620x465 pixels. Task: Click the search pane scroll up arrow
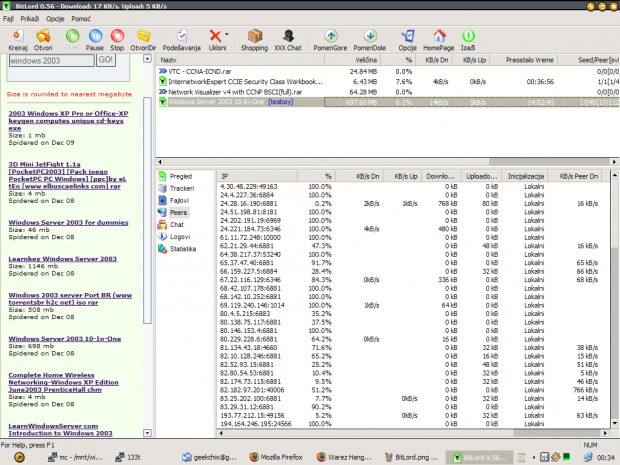[147, 59]
